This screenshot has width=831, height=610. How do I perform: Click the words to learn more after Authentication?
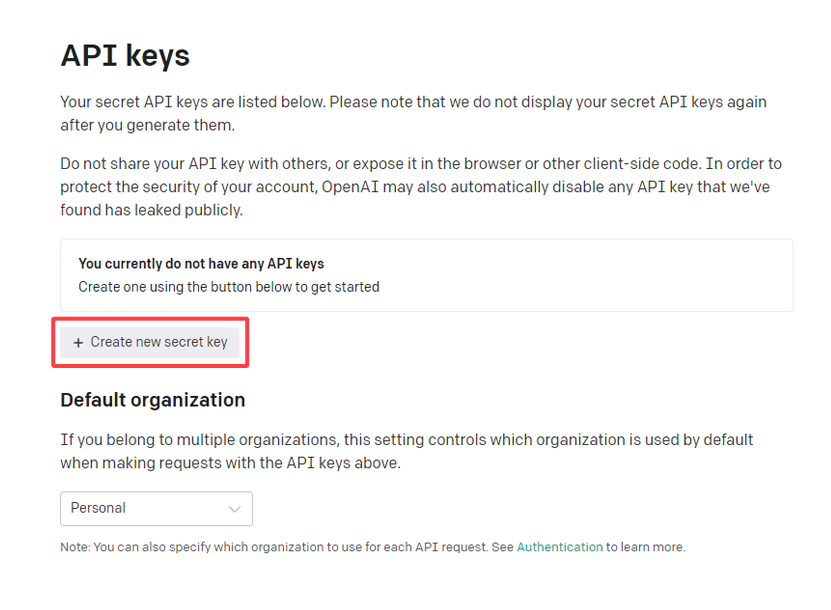coord(646,548)
